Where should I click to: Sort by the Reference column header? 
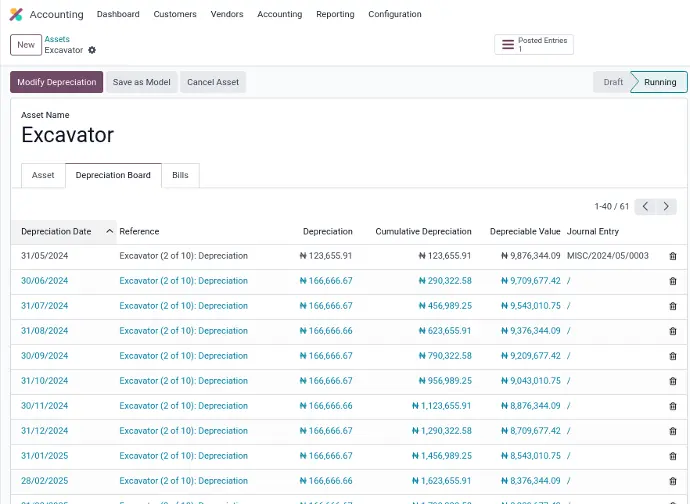coord(139,232)
